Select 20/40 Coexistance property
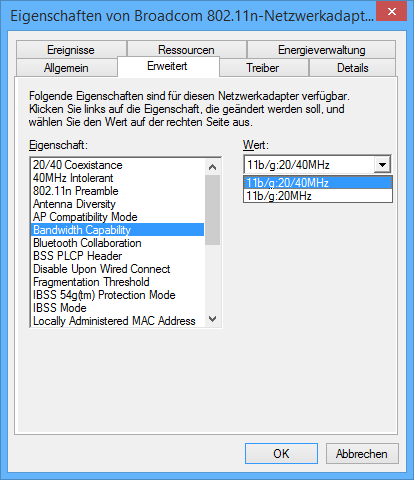Screen dimensions: 414x480 (117, 165)
